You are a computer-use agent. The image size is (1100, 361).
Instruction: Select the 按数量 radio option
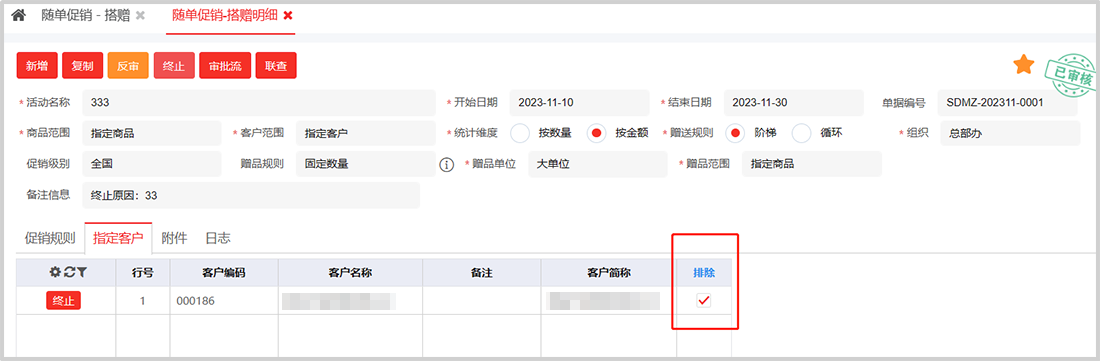pos(520,132)
